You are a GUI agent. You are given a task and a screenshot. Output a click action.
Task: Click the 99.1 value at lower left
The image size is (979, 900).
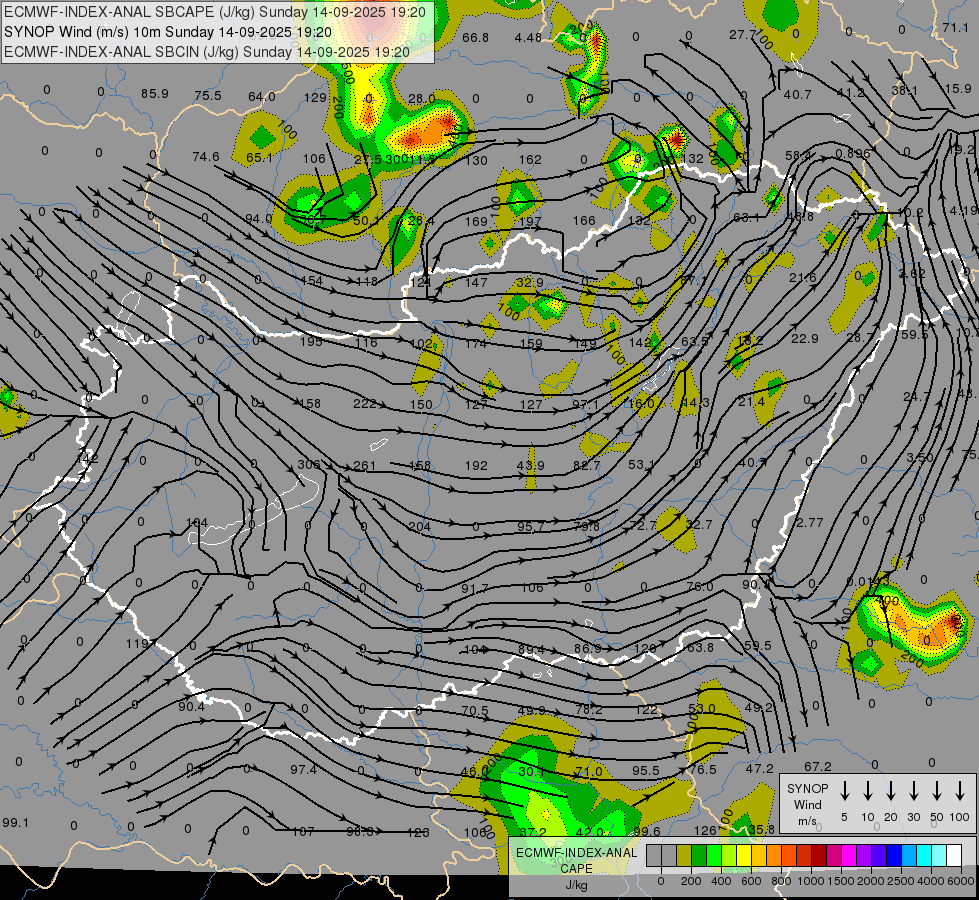(x=16, y=823)
